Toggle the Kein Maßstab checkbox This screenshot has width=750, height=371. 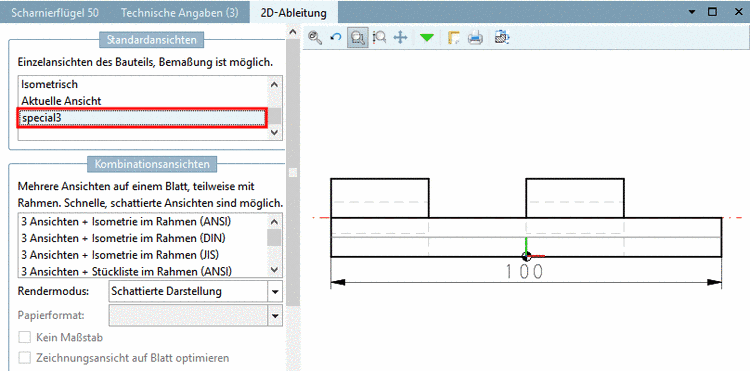pyautogui.click(x=24, y=338)
